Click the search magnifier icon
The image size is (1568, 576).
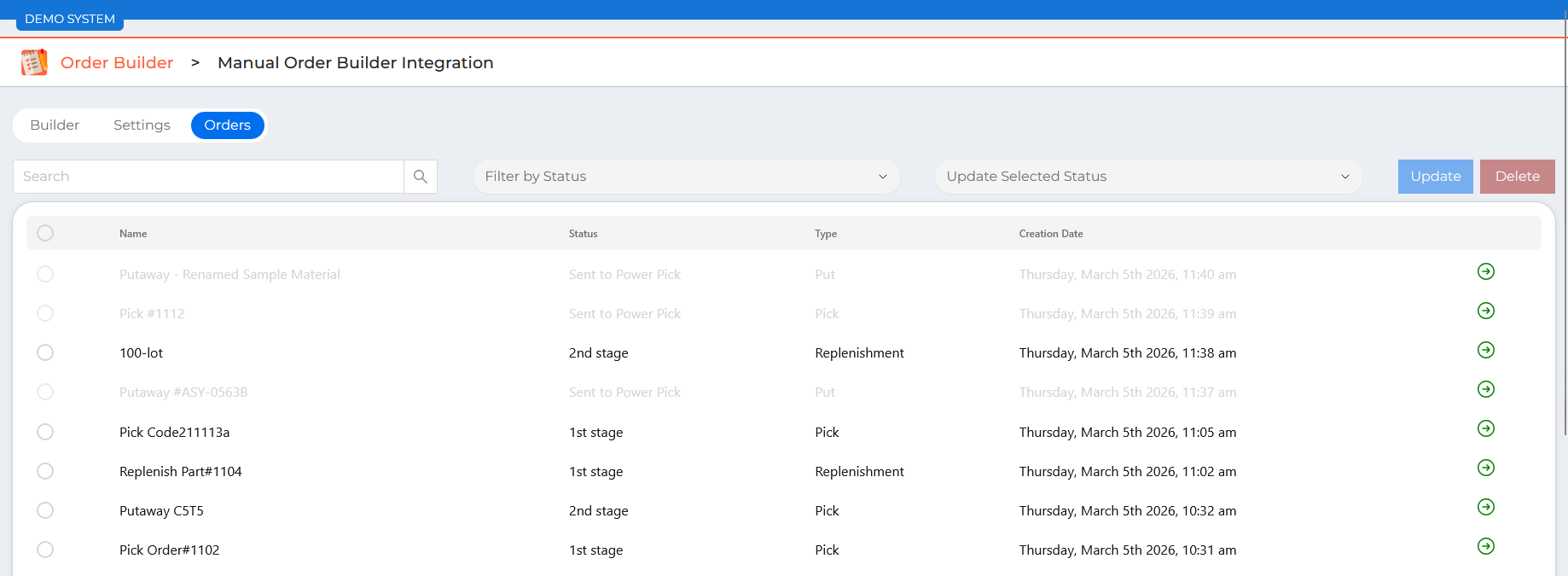click(x=420, y=177)
